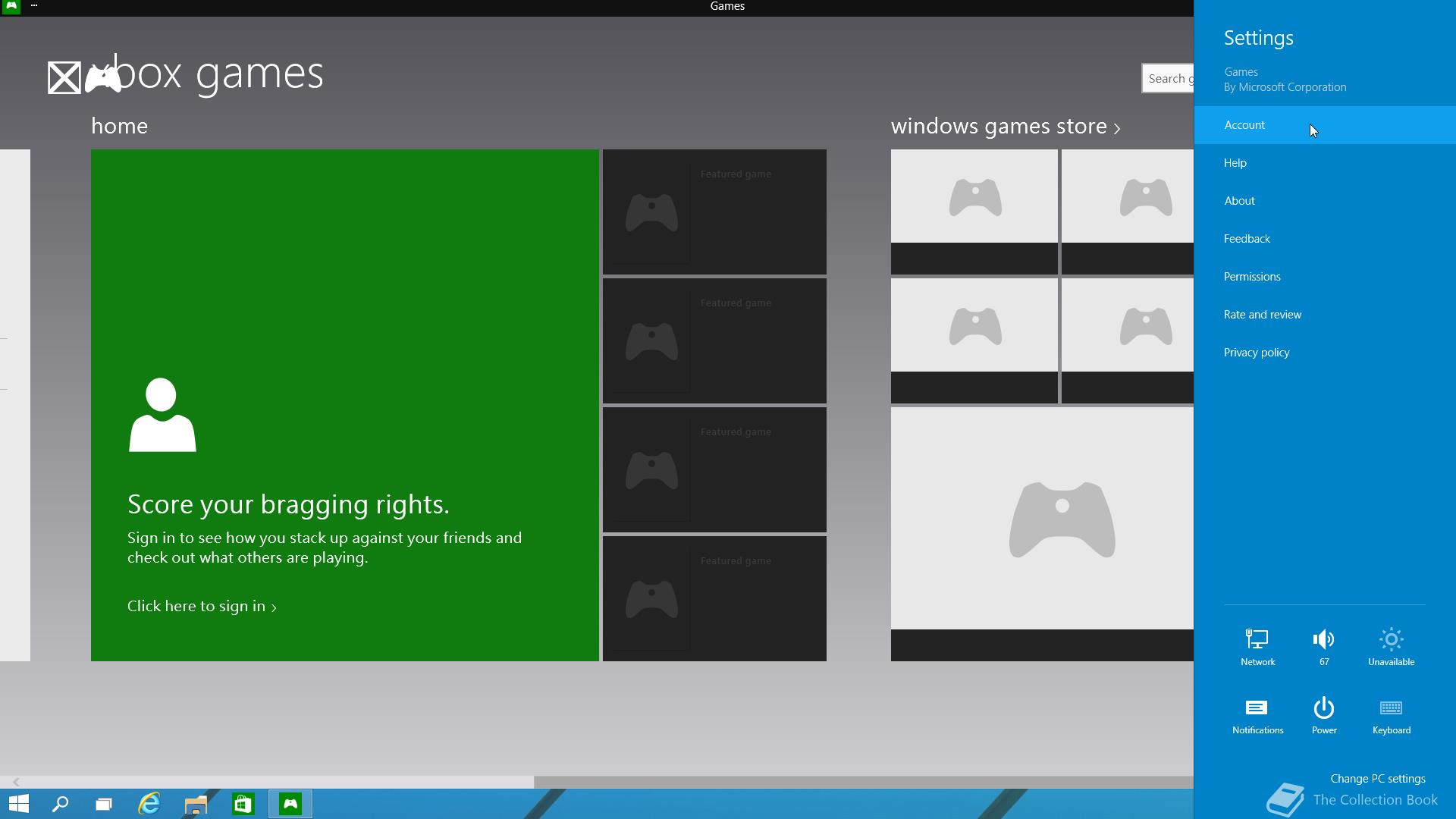This screenshot has width=1456, height=819.
Task: Open File Explorer from taskbar
Action: [196, 804]
